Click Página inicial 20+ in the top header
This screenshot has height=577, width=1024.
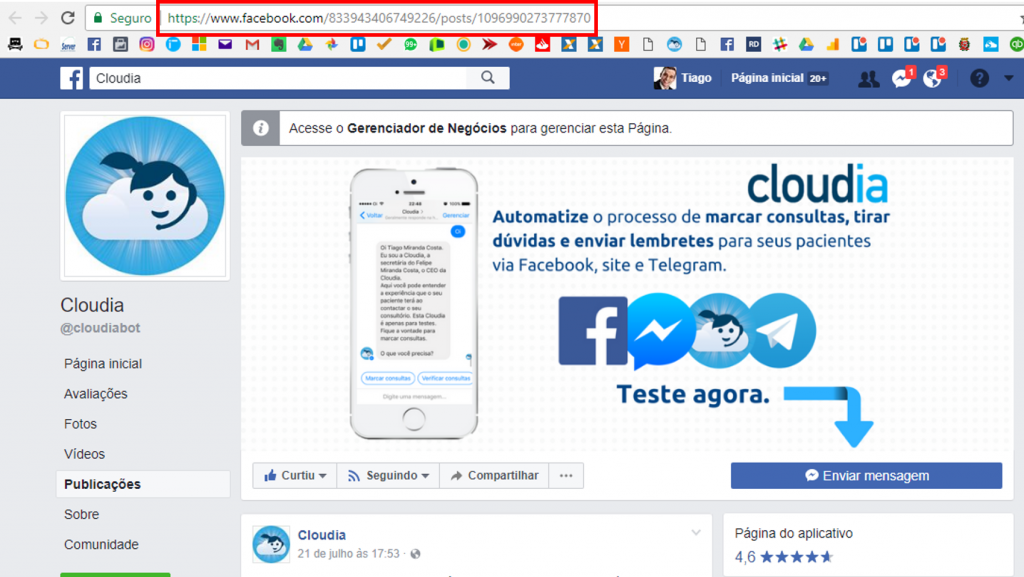(x=779, y=78)
